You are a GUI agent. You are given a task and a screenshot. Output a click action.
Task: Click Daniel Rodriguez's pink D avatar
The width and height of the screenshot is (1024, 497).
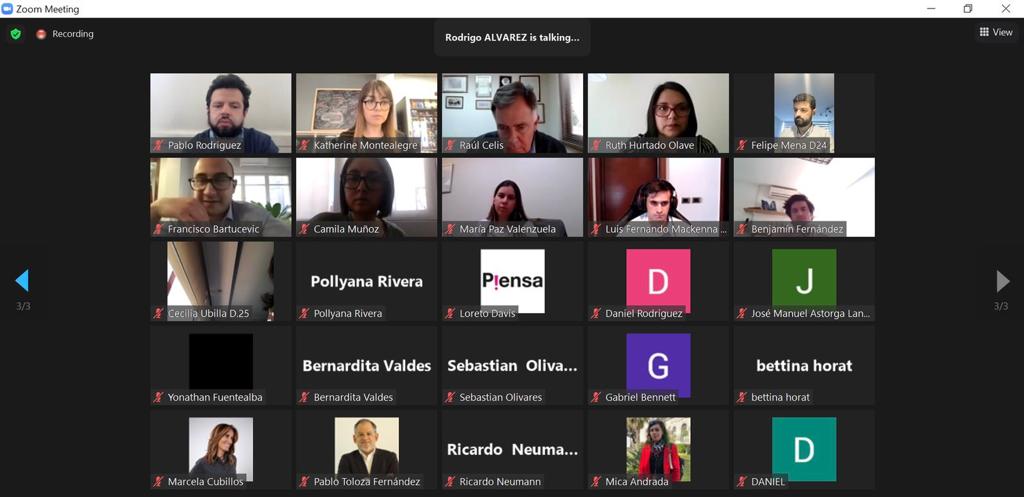pos(658,281)
